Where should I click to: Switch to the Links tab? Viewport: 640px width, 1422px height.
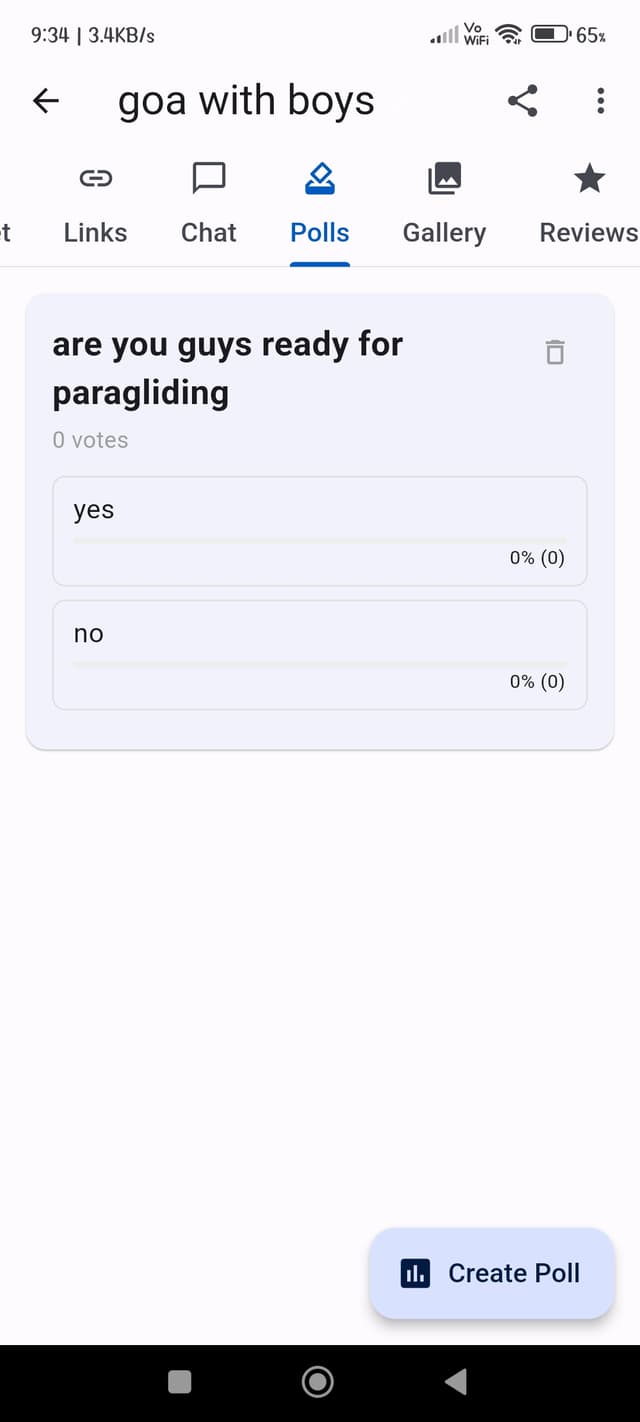pos(95,205)
